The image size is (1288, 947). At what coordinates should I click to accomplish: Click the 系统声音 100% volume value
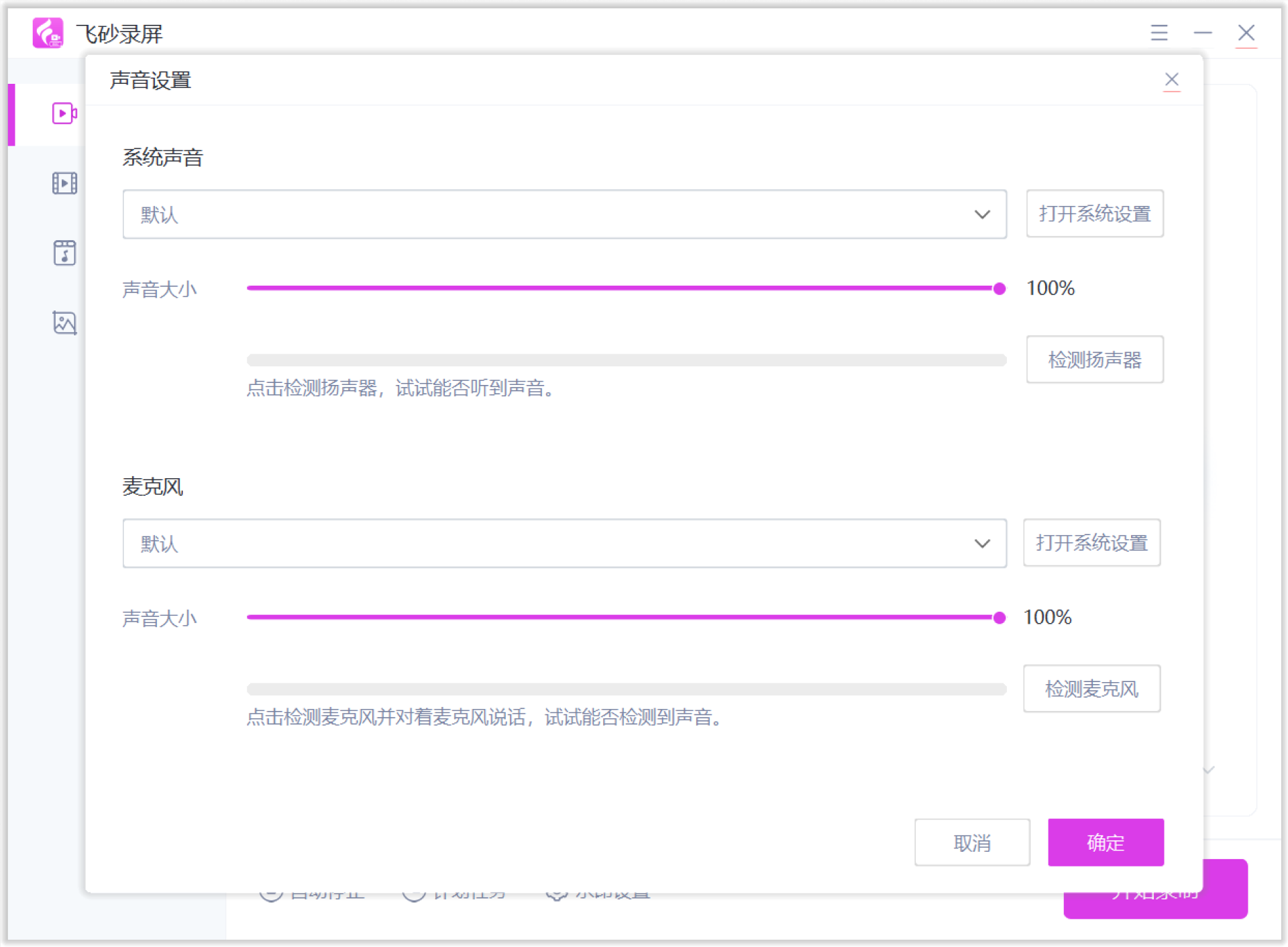pos(1051,288)
